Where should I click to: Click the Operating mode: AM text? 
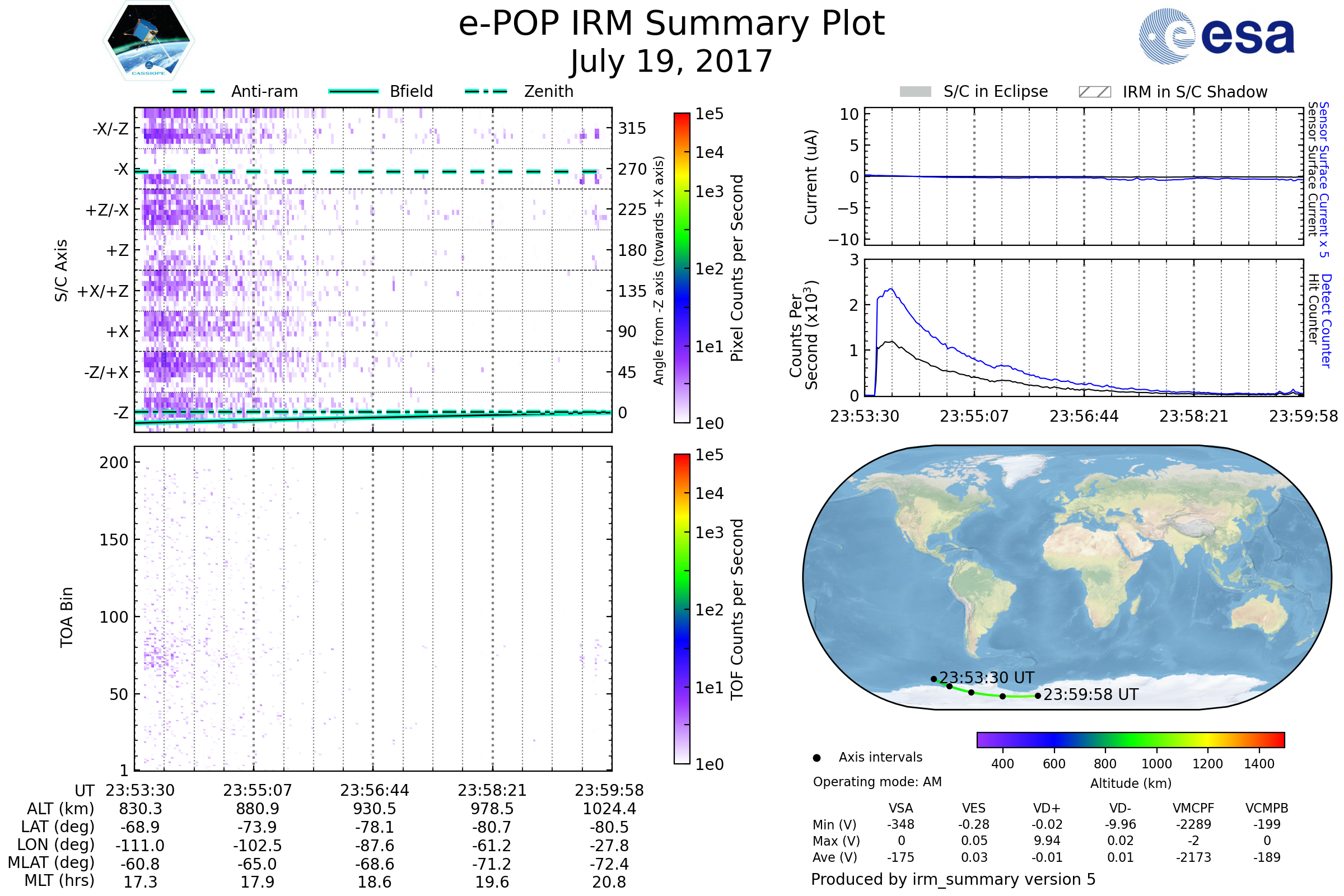point(877,782)
